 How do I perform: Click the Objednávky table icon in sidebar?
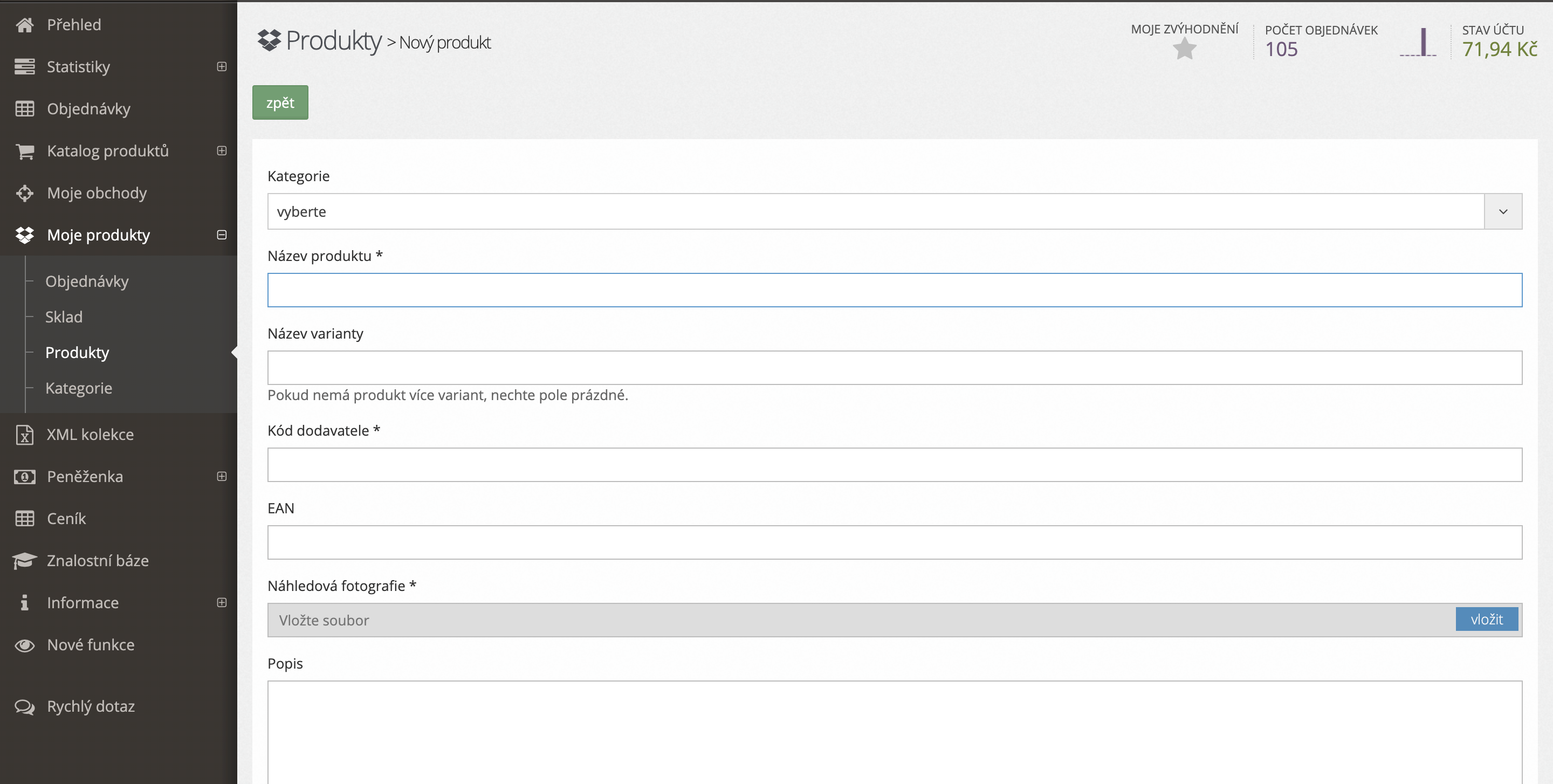click(x=25, y=109)
